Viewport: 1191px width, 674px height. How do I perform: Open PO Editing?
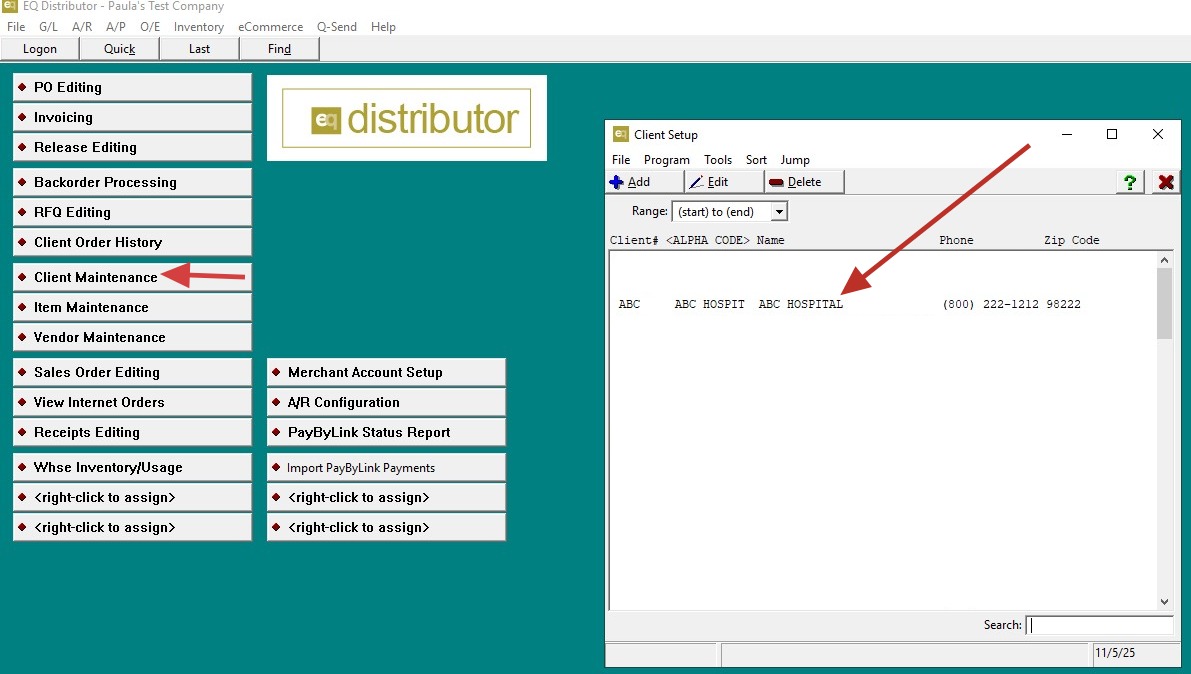(132, 87)
